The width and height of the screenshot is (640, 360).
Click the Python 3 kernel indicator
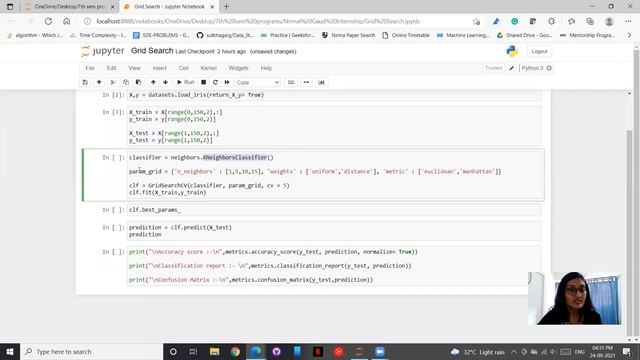(x=536, y=68)
